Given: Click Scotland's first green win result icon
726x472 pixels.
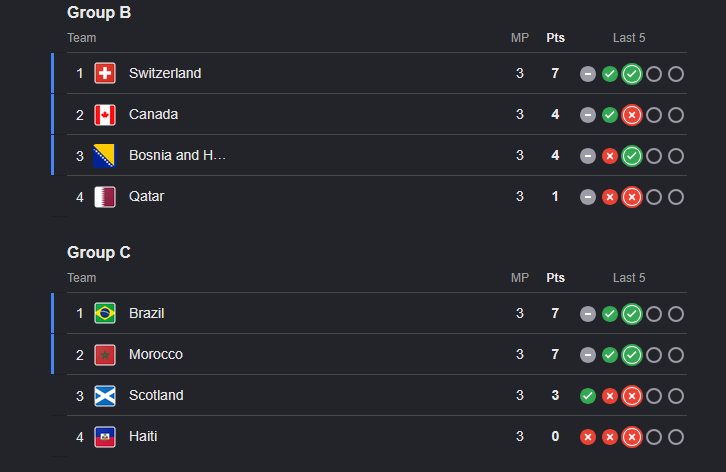Looking at the screenshot, I should (588, 396).
